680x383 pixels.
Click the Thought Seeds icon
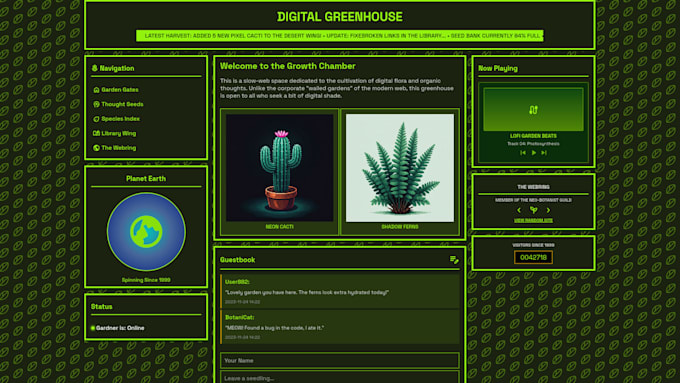coord(96,104)
